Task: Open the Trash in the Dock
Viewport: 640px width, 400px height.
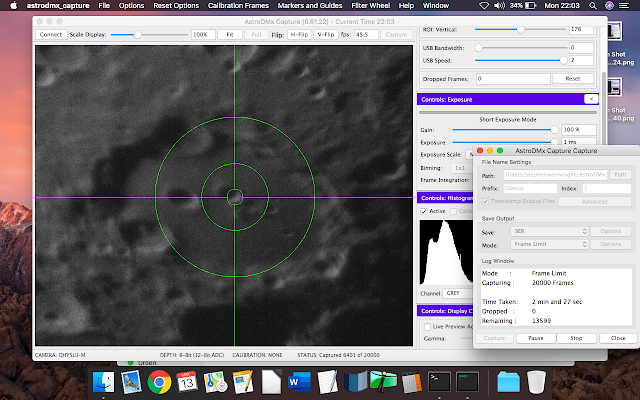Action: pyautogui.click(x=536, y=382)
